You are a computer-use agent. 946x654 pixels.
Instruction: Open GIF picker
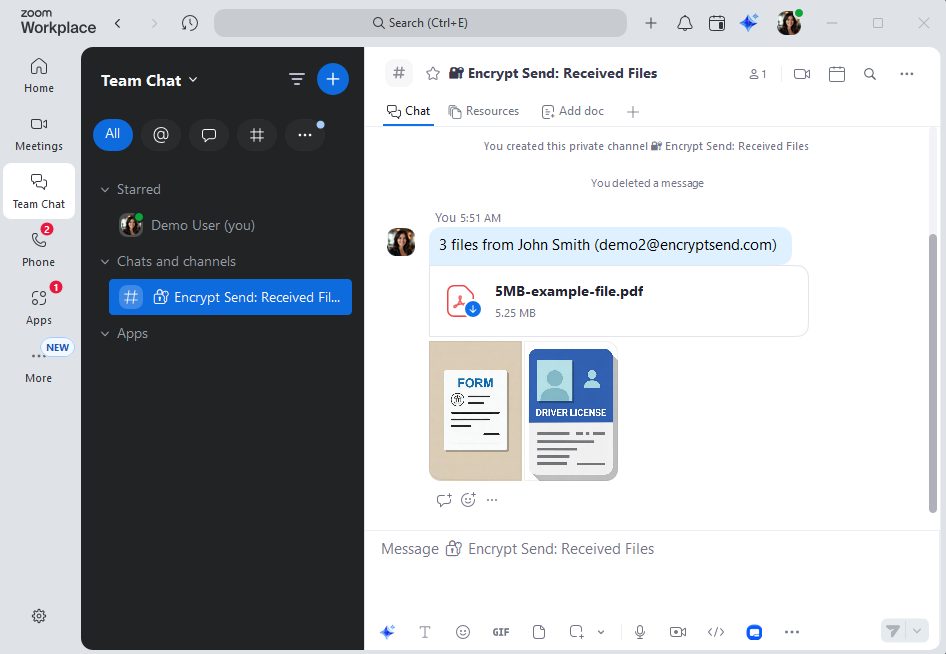[501, 632]
